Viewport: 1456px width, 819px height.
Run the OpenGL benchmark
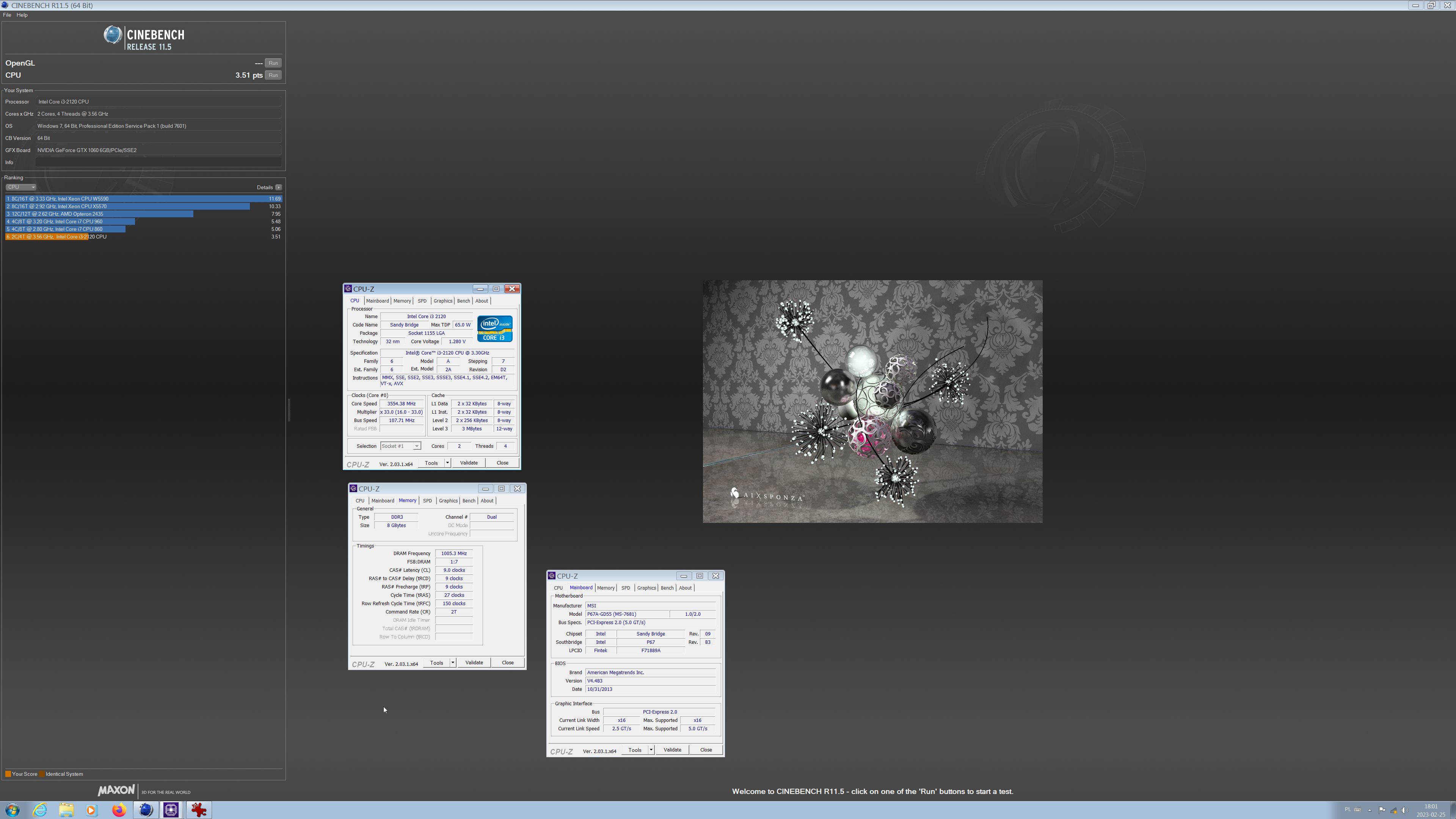click(x=273, y=63)
